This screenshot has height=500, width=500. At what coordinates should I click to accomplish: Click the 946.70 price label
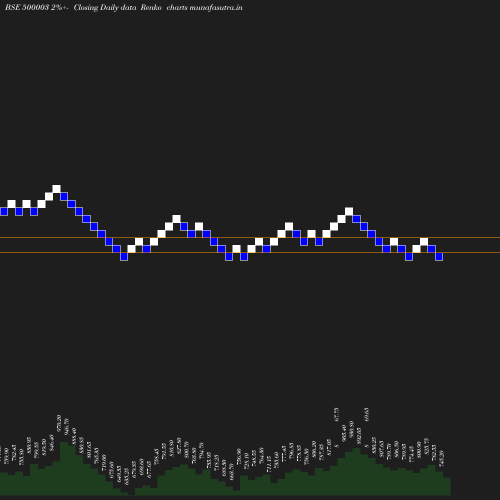point(66,427)
